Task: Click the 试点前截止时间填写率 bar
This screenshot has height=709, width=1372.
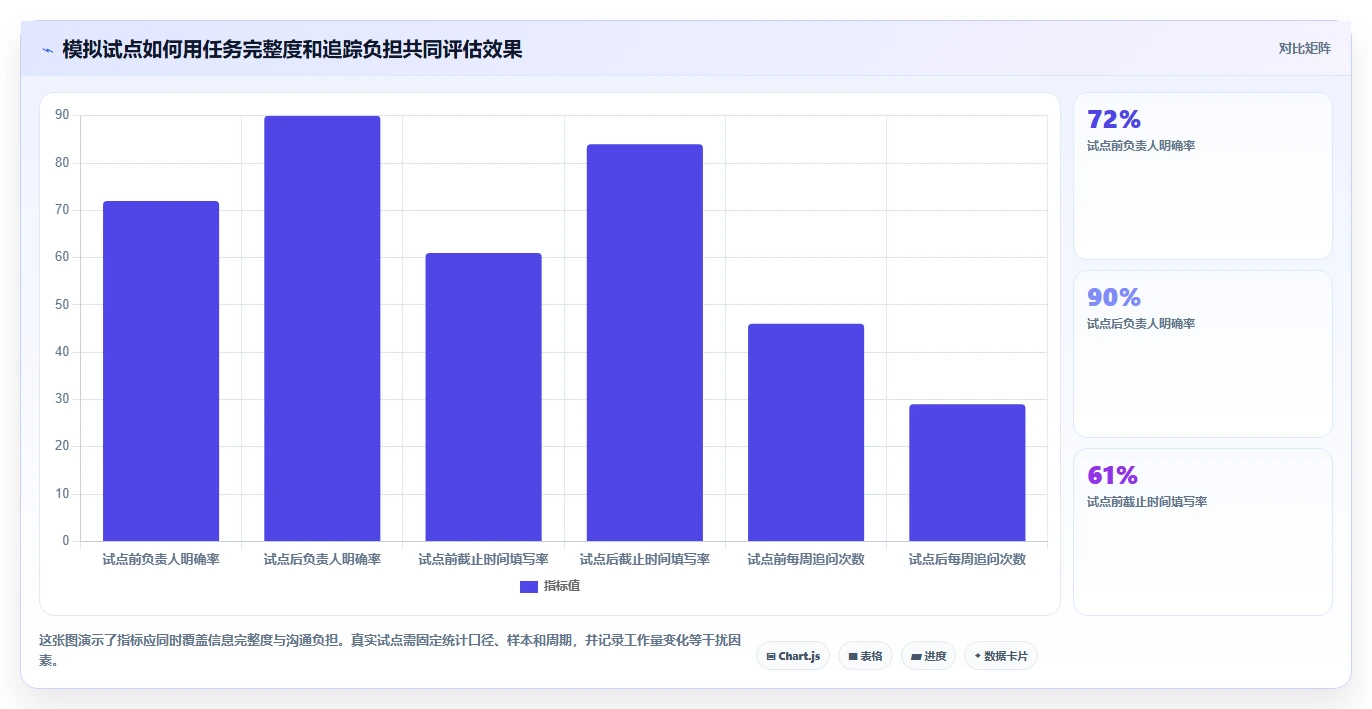Action: [483, 397]
